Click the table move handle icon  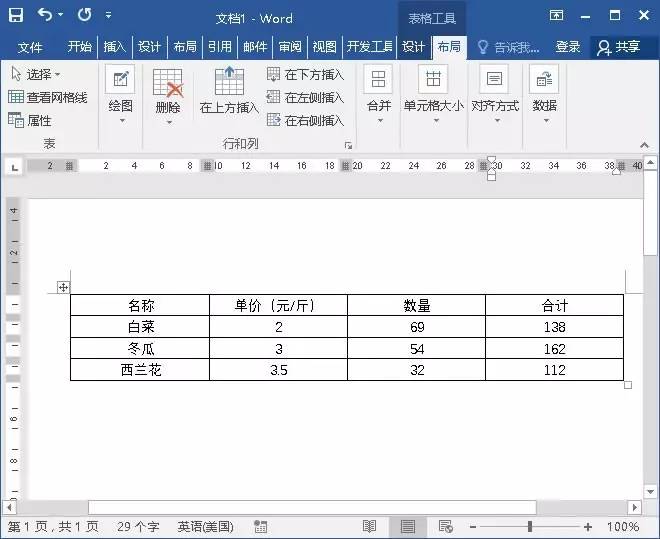[63, 287]
